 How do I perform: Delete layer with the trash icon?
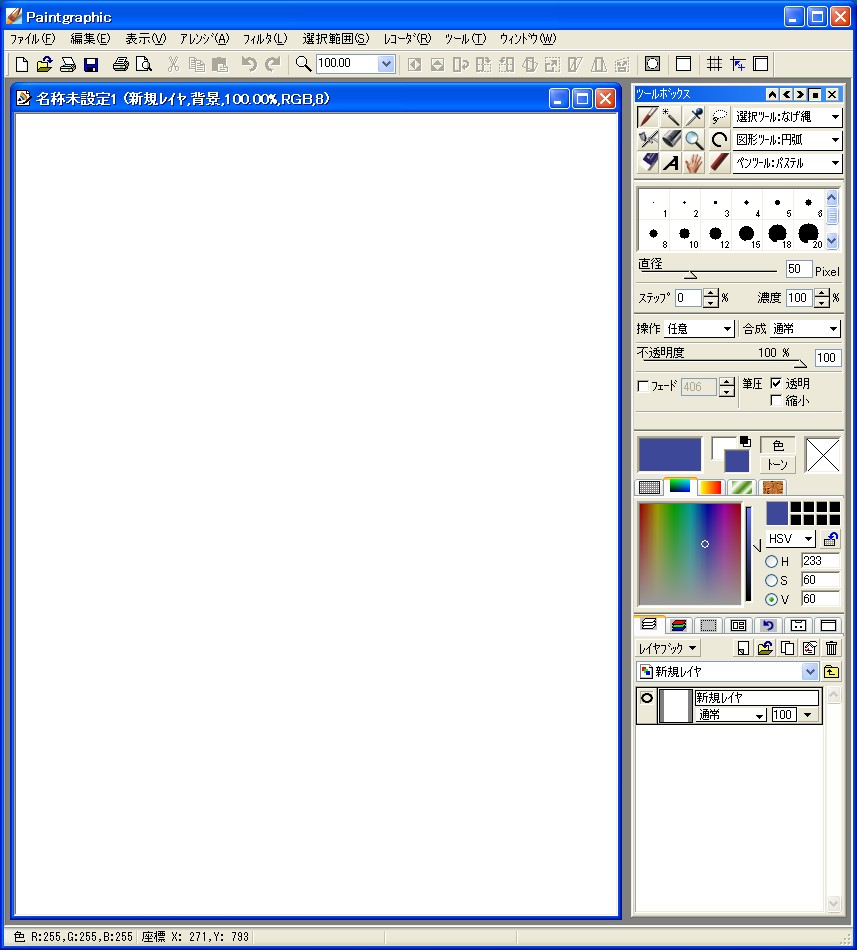(832, 648)
